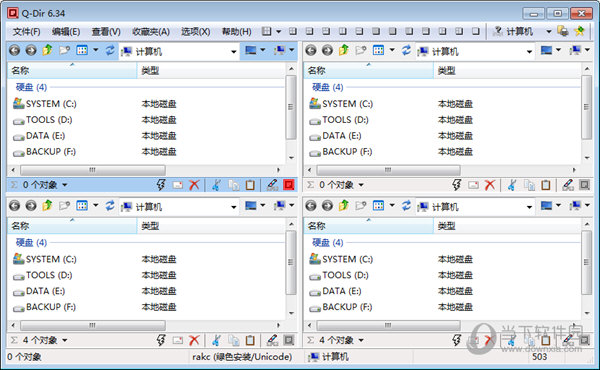This screenshot has width=600, height=370.
Task: Open the 帮助(H) menu
Action: (x=236, y=31)
